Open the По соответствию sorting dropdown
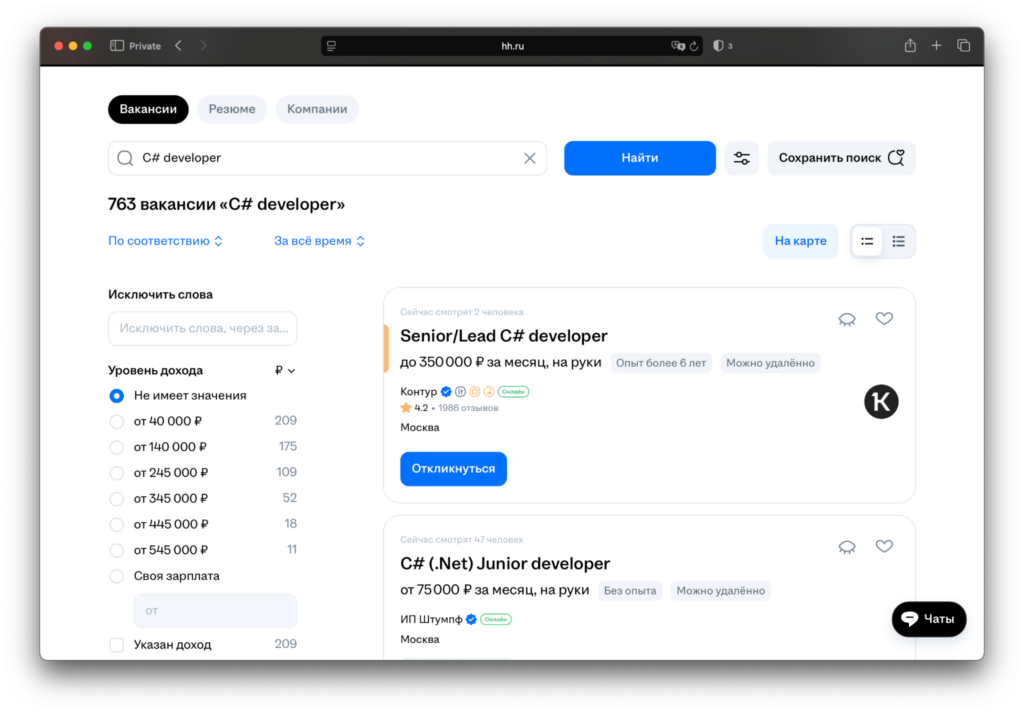This screenshot has width=1024, height=713. pyautogui.click(x=165, y=241)
